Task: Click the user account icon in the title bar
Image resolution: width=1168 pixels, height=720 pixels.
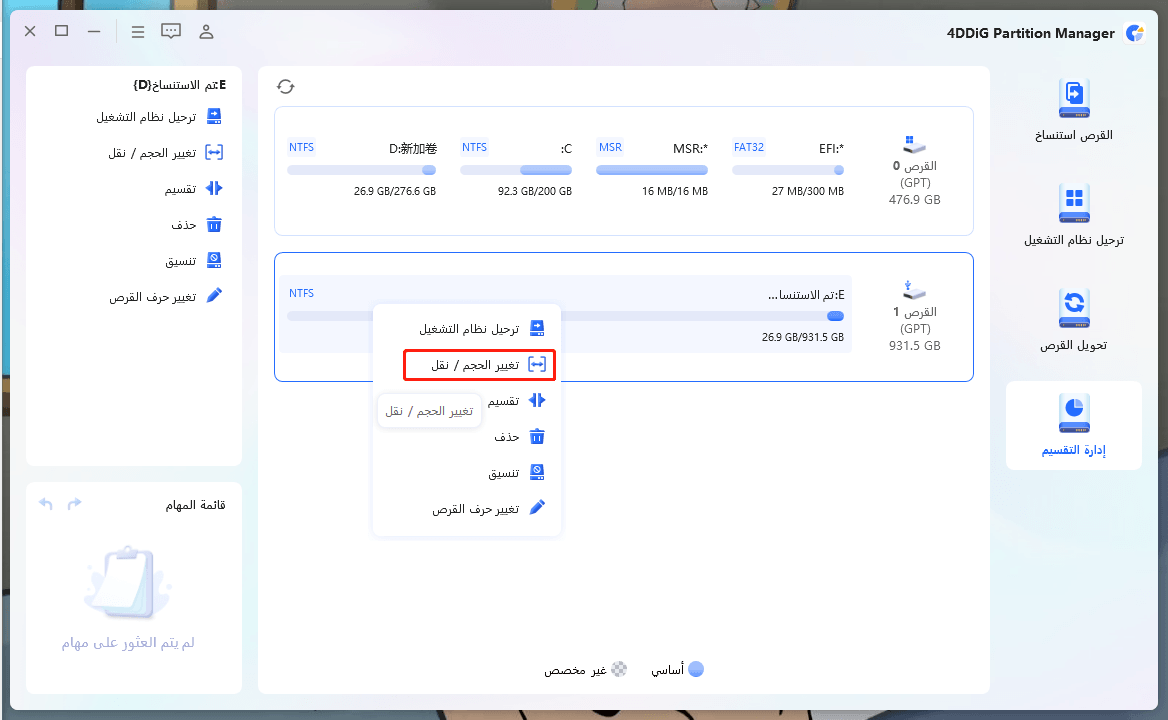Action: pos(206,31)
